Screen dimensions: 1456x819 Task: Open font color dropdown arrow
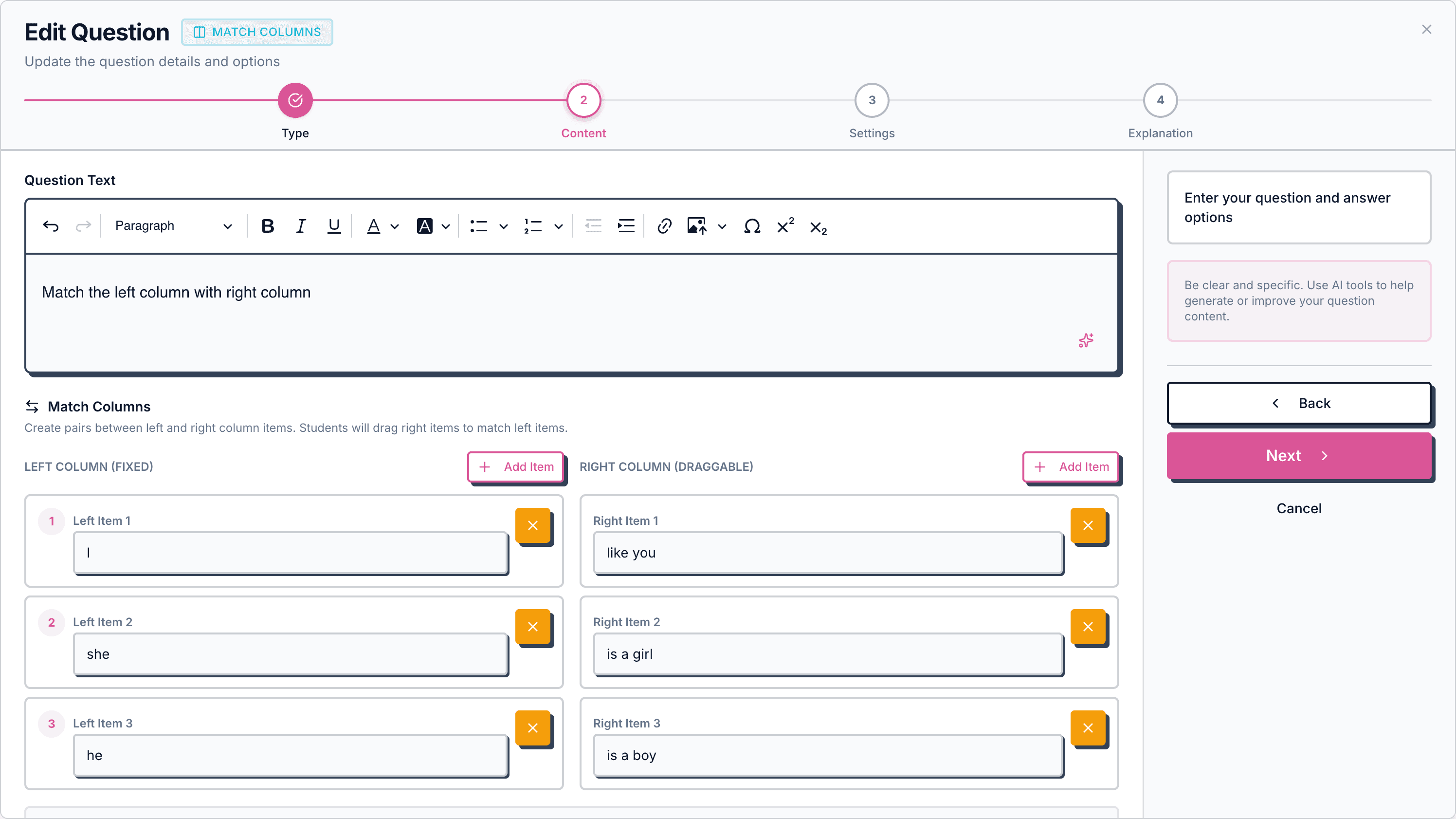click(x=395, y=226)
